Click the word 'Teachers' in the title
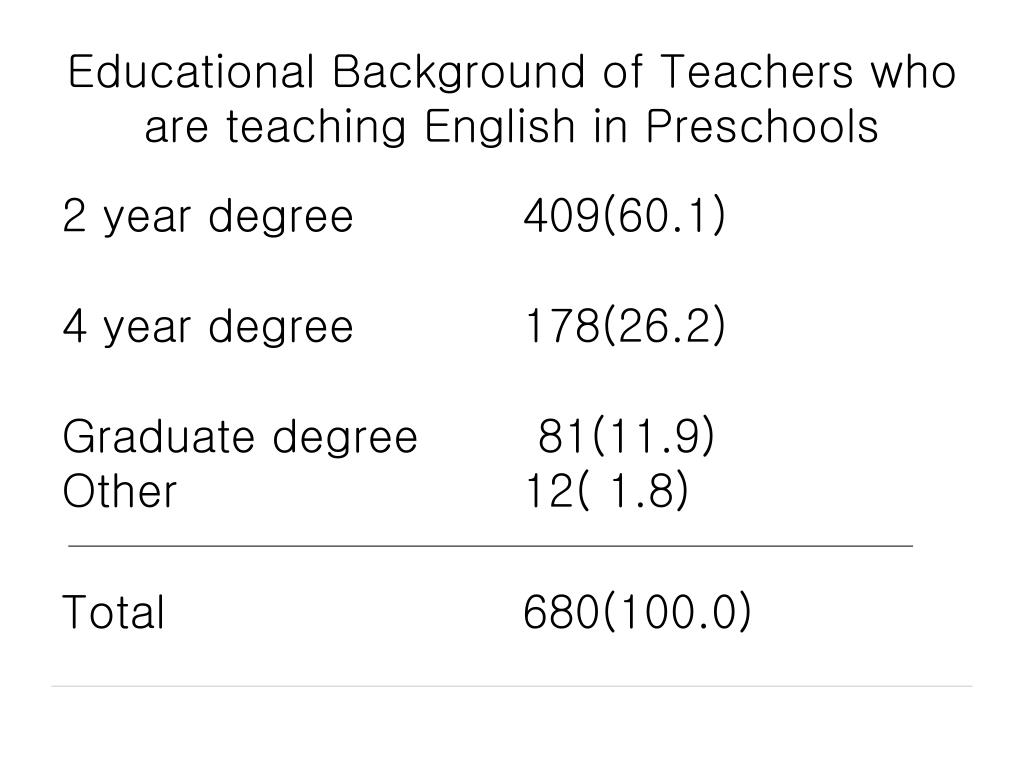The image size is (1024, 768). click(758, 72)
